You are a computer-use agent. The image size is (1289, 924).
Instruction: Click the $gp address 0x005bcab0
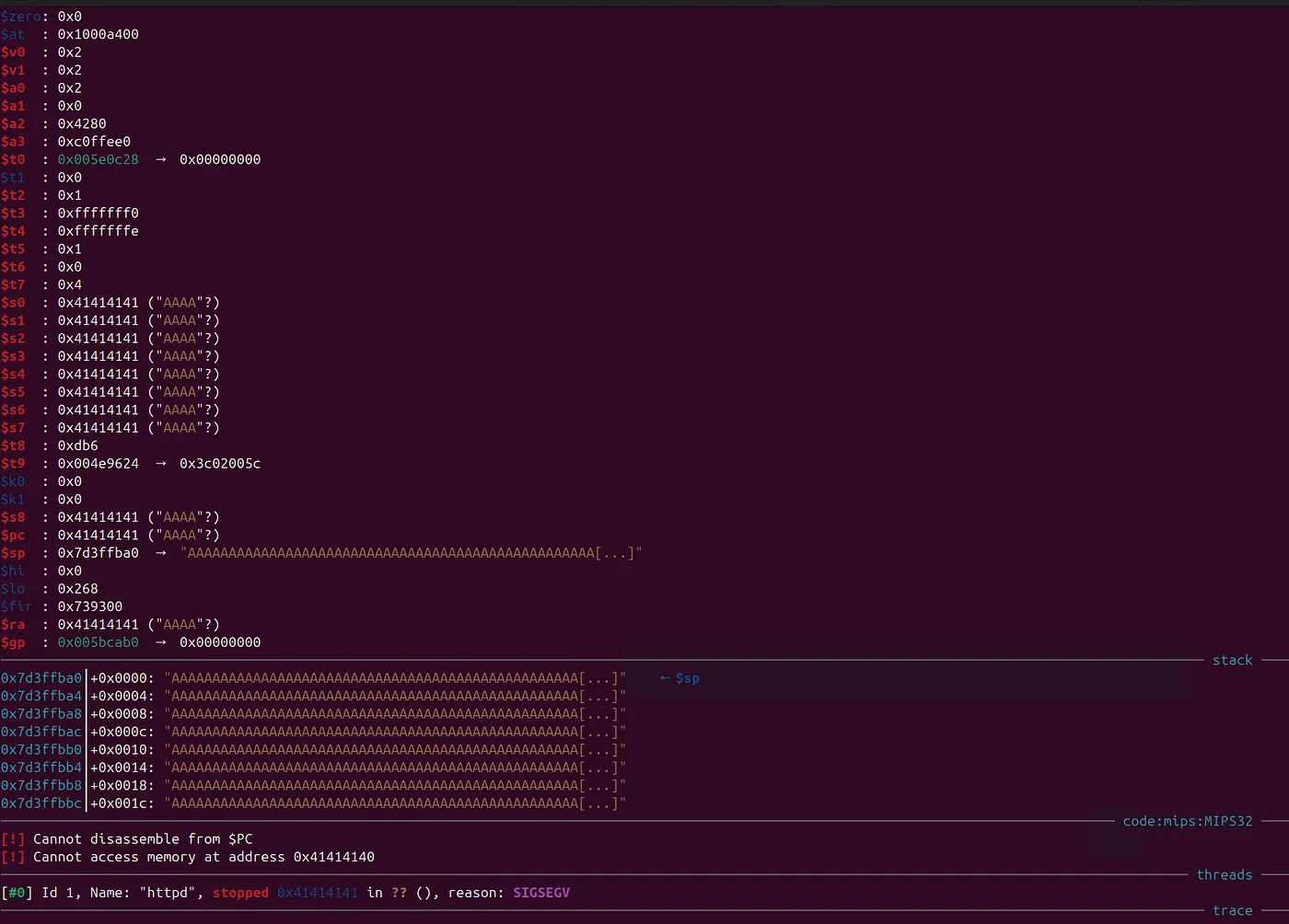point(99,642)
